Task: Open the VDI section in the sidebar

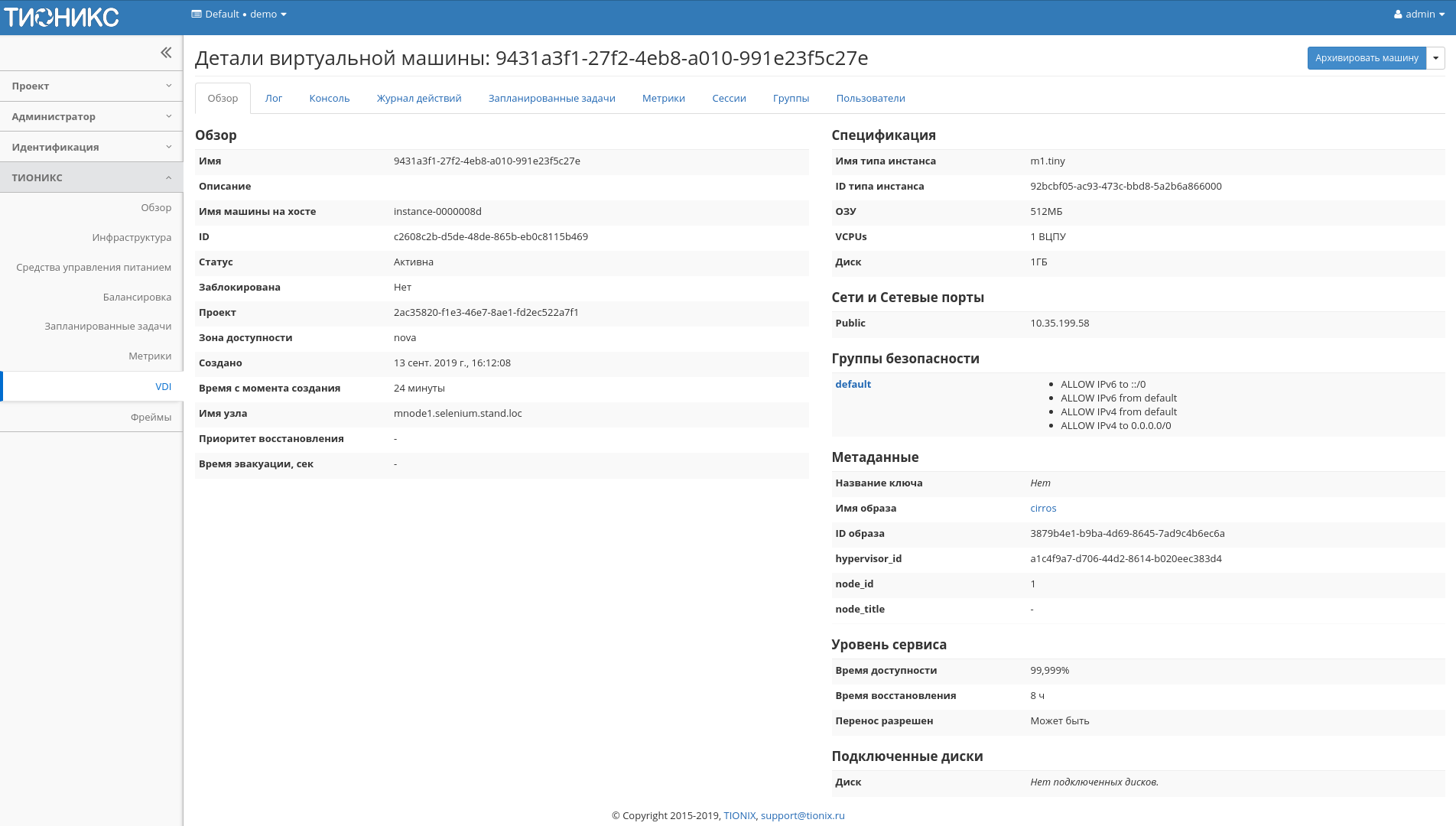Action: pyautogui.click(x=163, y=386)
